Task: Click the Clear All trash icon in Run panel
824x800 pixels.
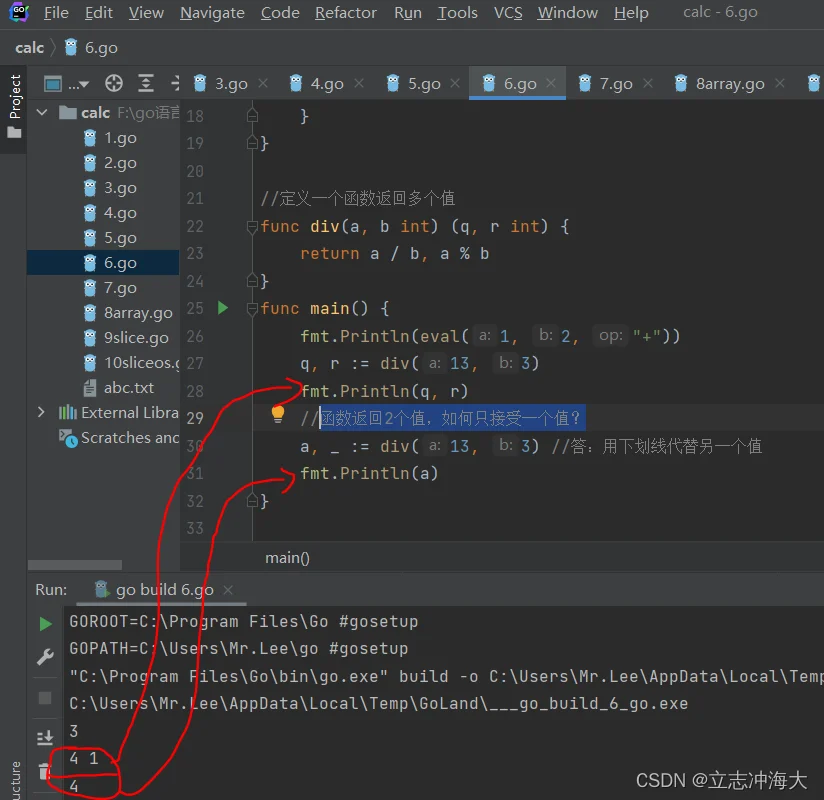Action: (44, 771)
